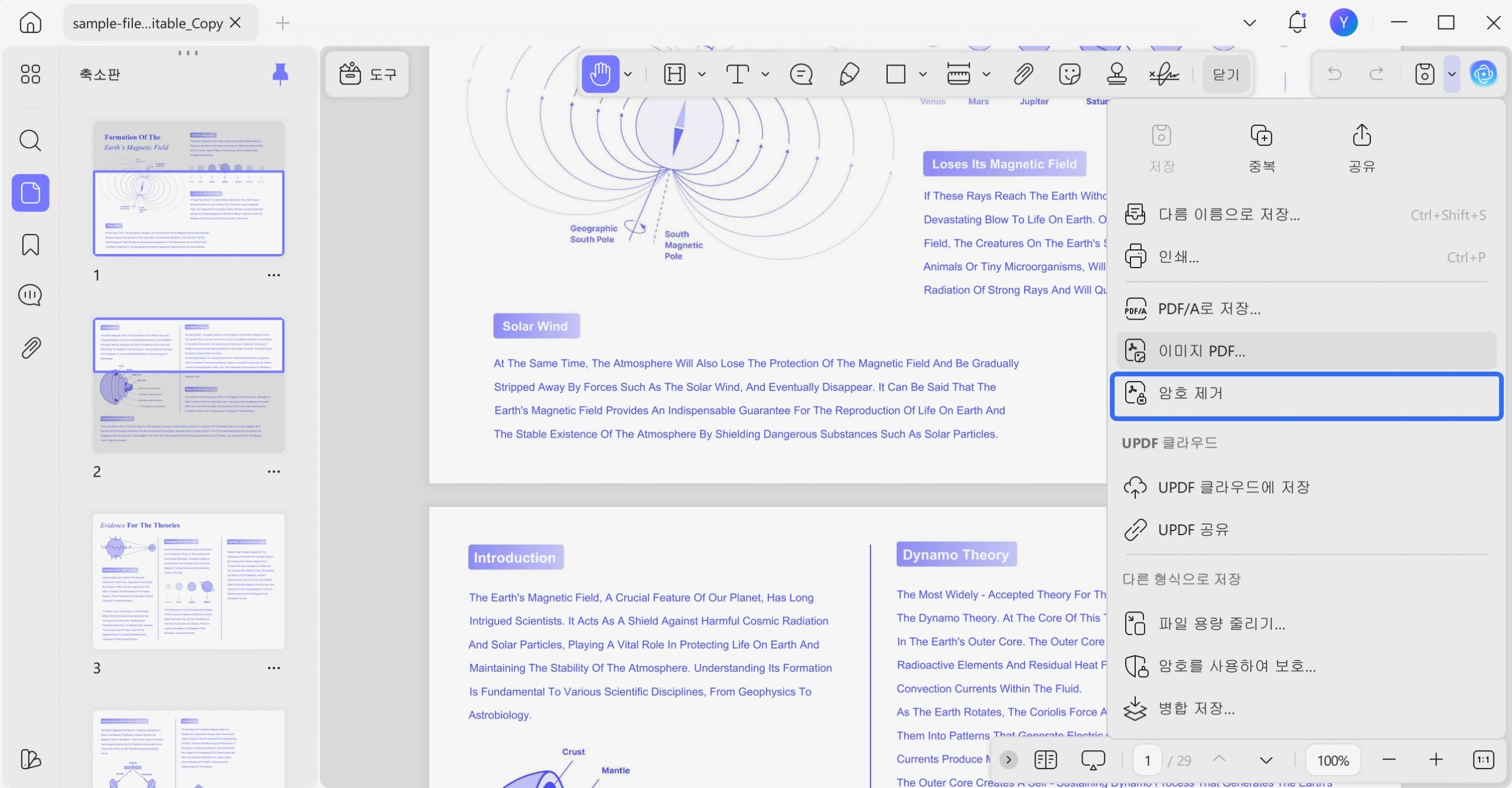Open the tab list chevron in title bar
The image size is (1512, 788).
(1249, 23)
